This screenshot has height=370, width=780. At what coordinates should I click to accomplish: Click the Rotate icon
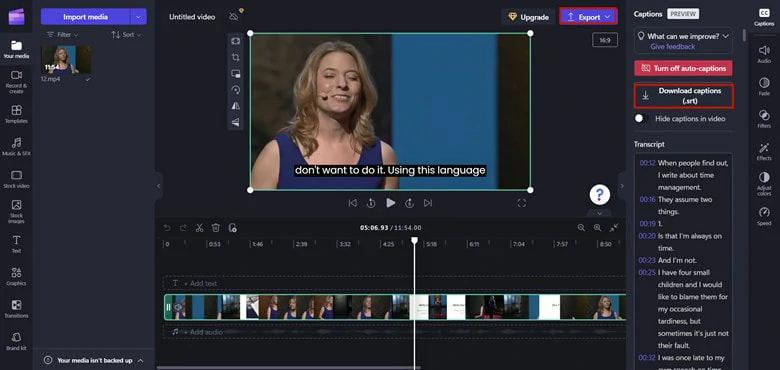coord(236,90)
